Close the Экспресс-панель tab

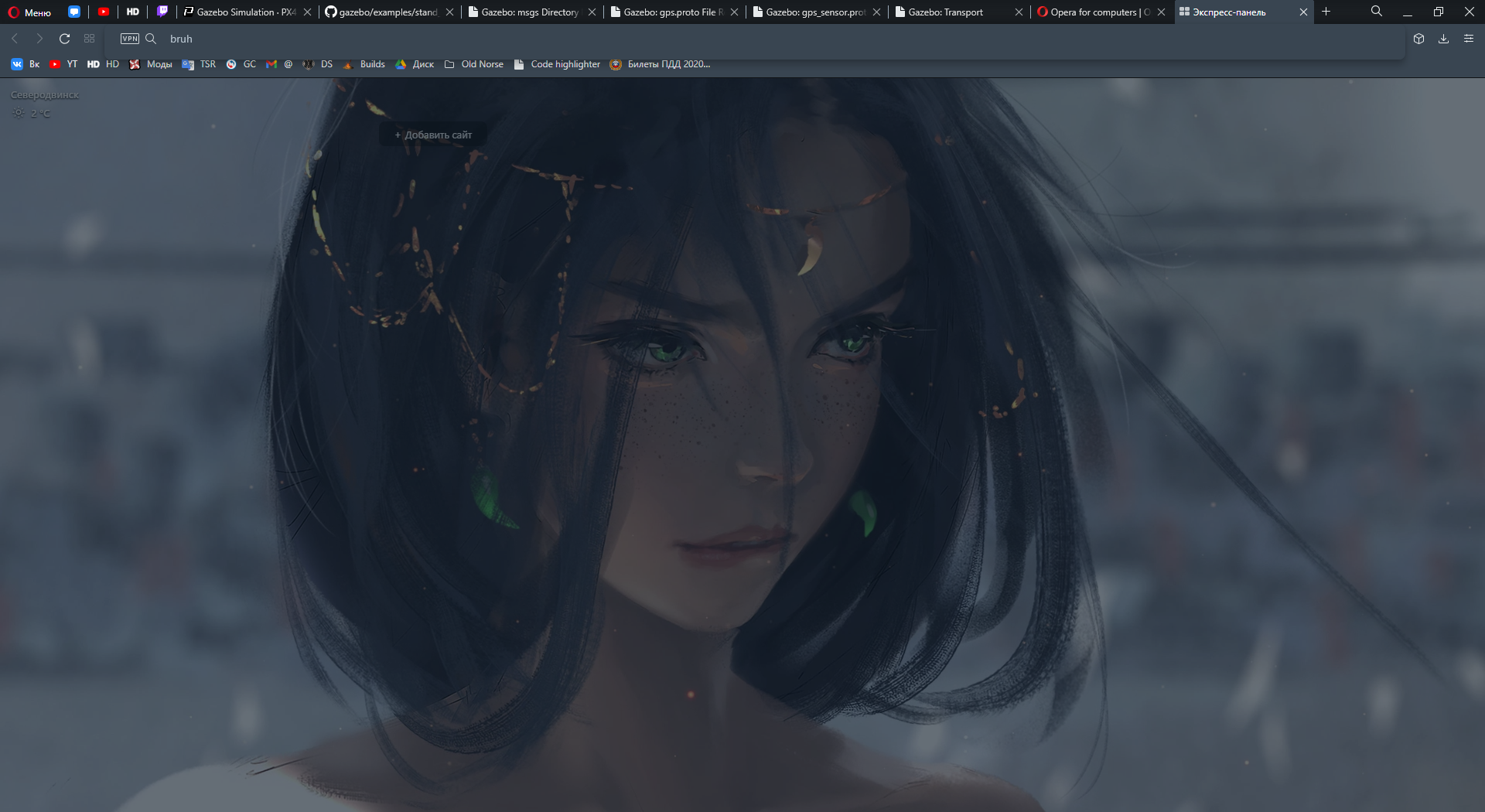[x=1303, y=12]
